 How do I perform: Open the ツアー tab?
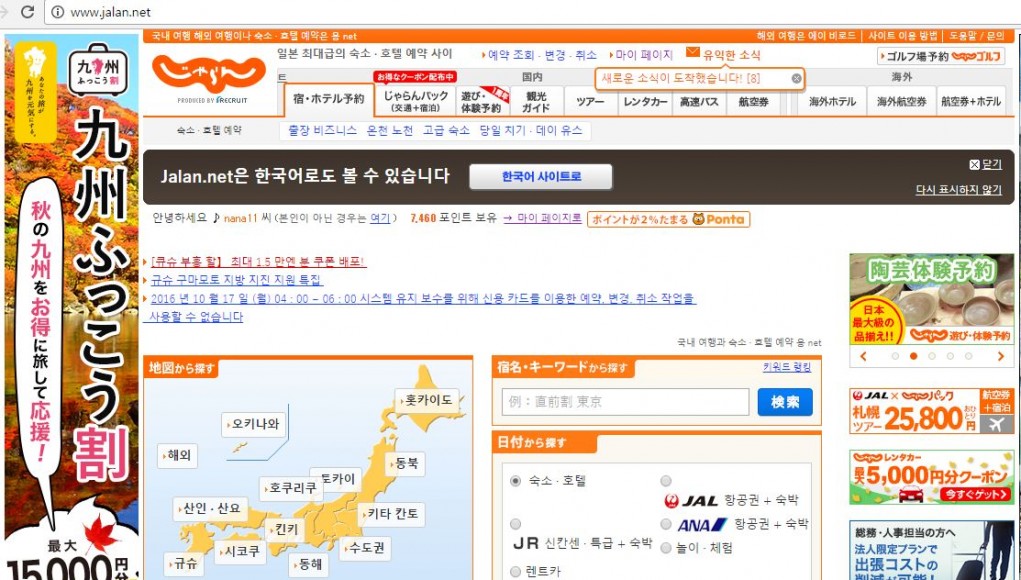[x=590, y=102]
